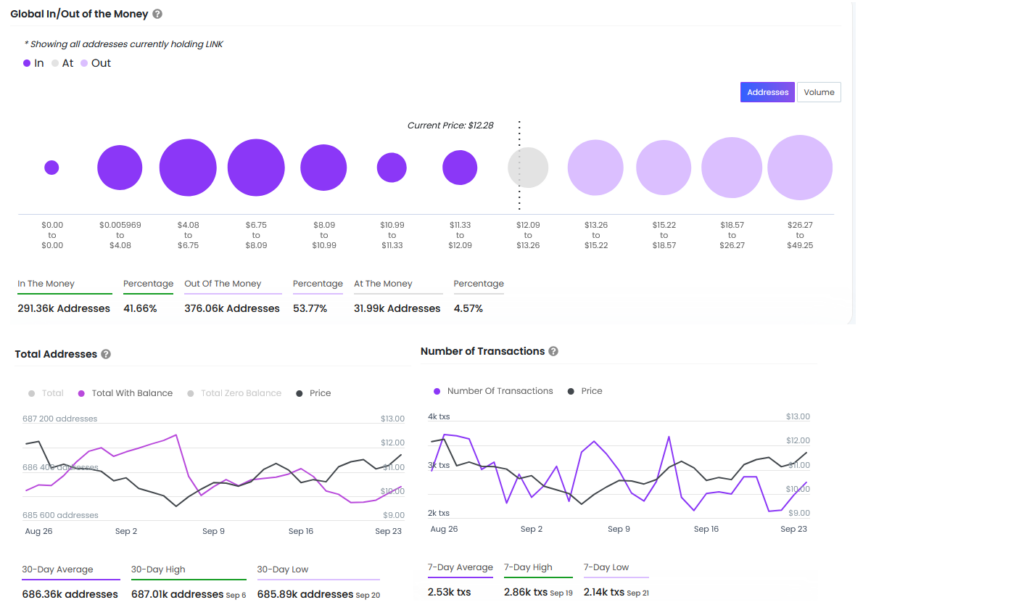Open help icon beside Global In/Out of the Money
Screen dimensions: 1024x613
tap(157, 14)
